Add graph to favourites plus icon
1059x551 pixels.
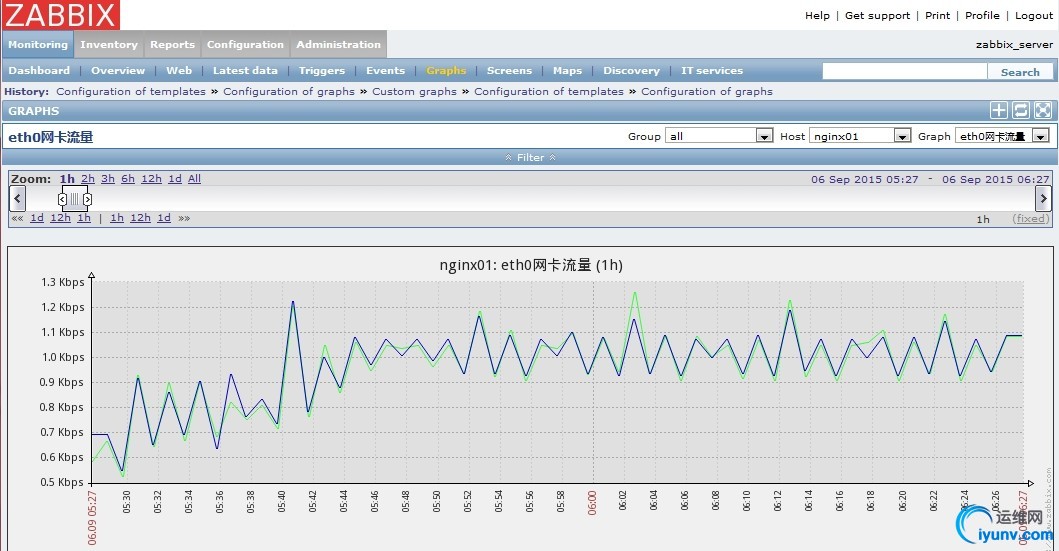coord(999,111)
